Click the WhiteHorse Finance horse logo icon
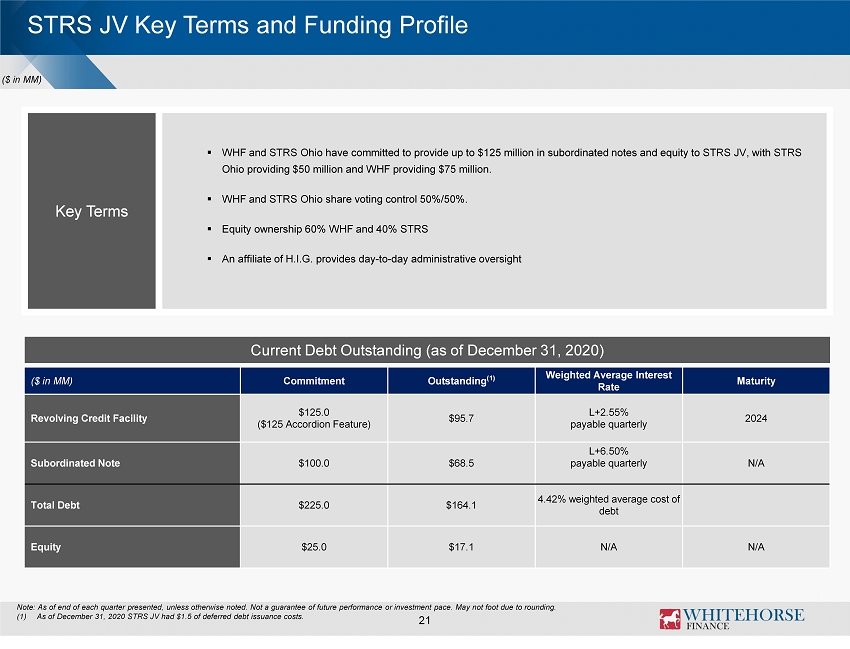 pos(669,619)
